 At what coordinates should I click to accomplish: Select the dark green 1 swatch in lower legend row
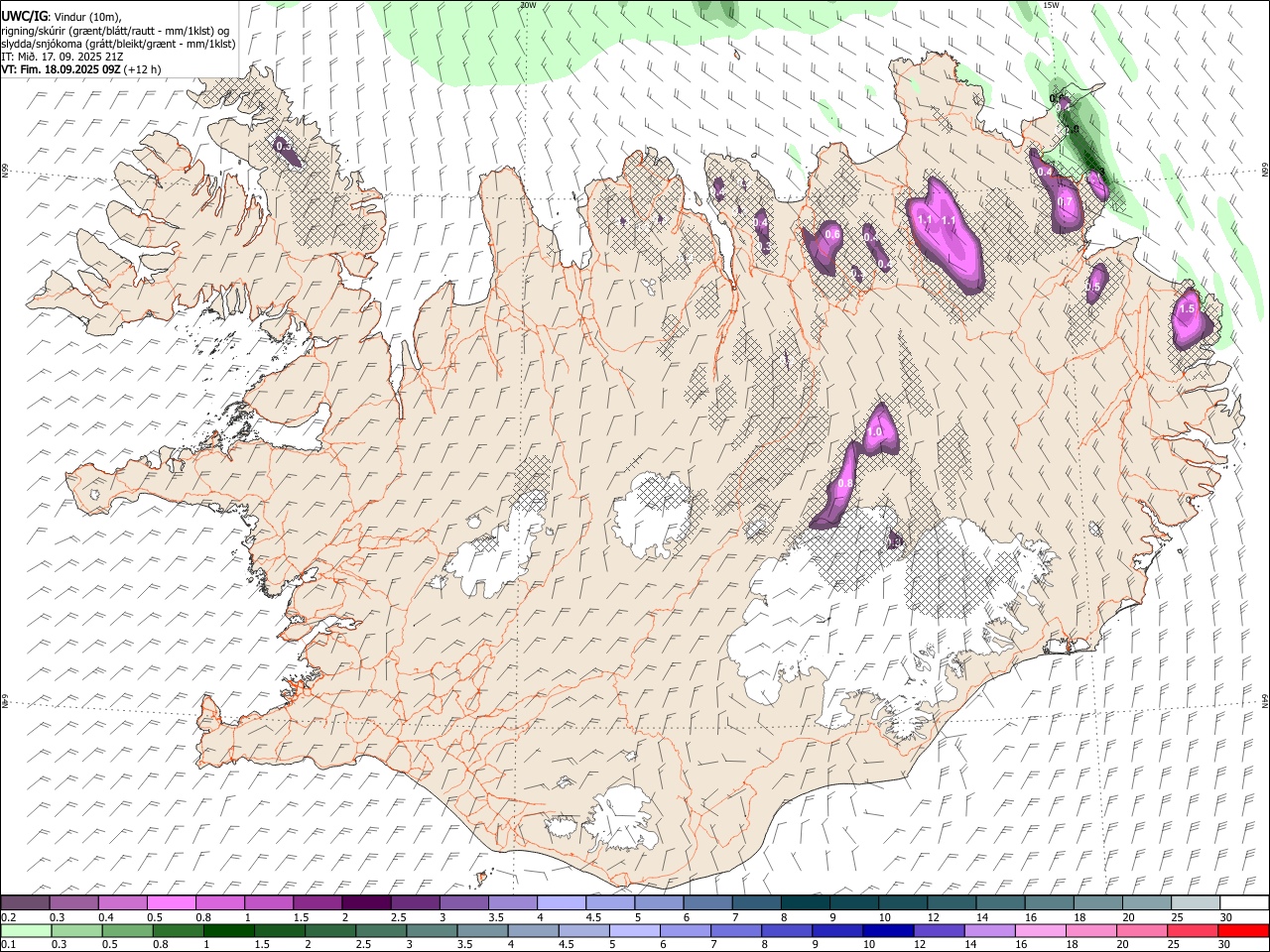(x=228, y=931)
